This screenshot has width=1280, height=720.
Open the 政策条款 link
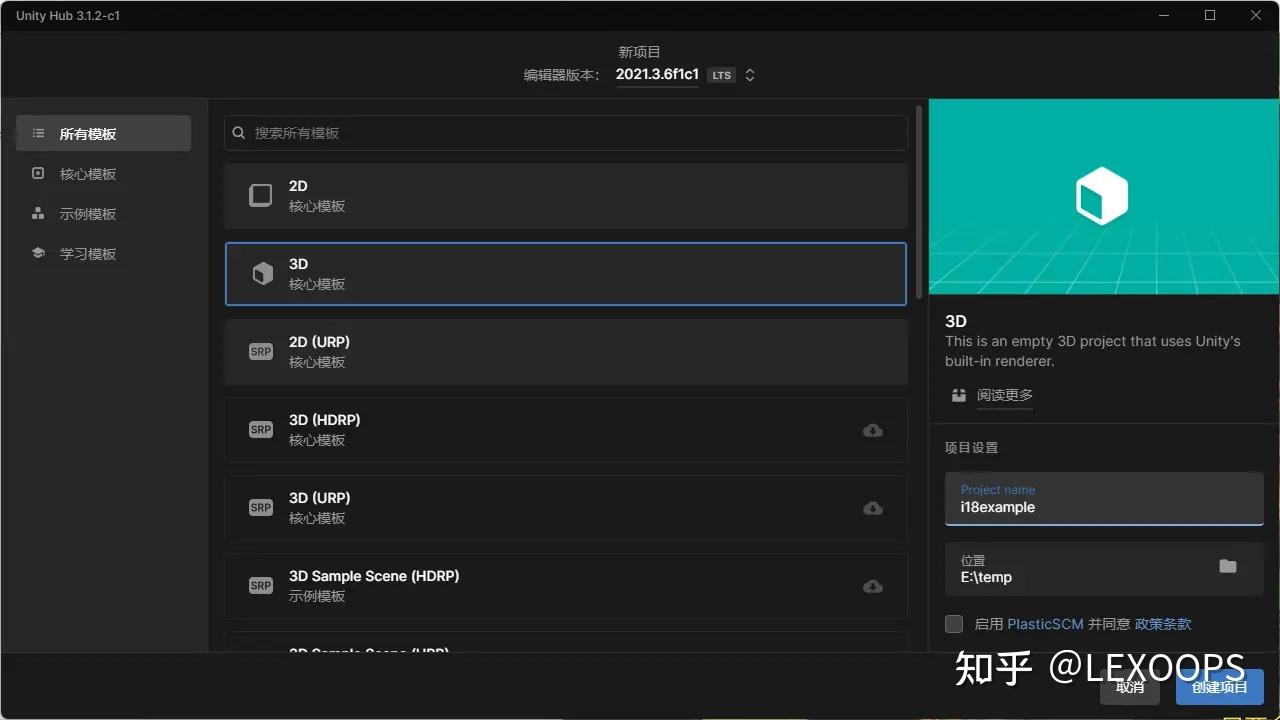pos(1162,623)
